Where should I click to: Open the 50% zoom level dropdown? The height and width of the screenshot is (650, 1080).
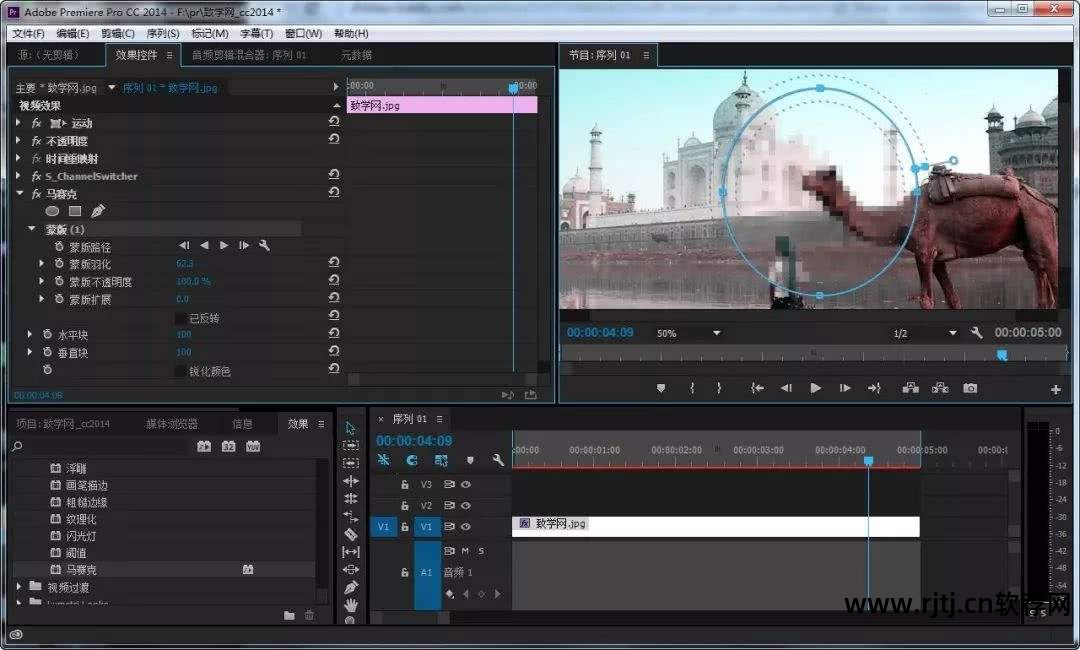716,333
